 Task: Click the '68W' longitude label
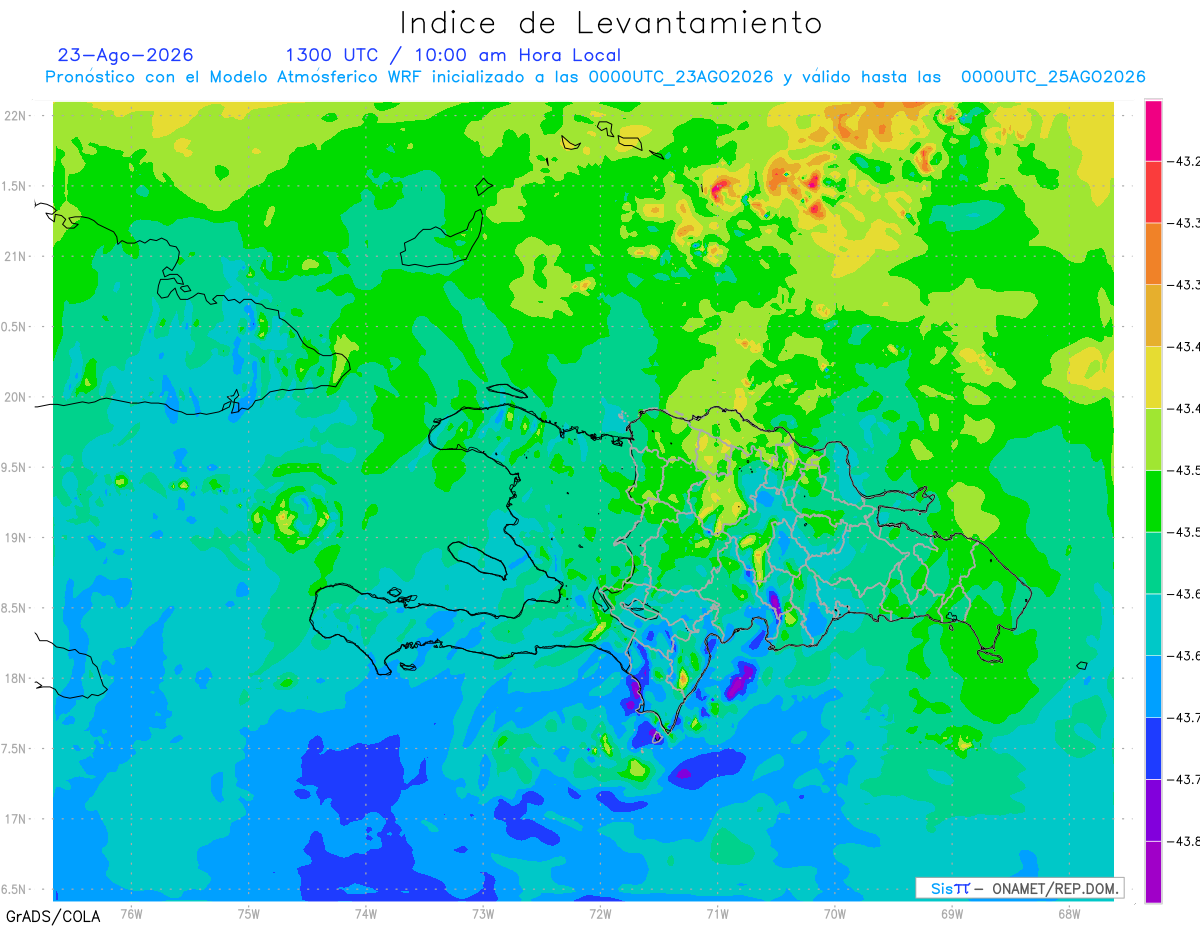[x=1068, y=913]
